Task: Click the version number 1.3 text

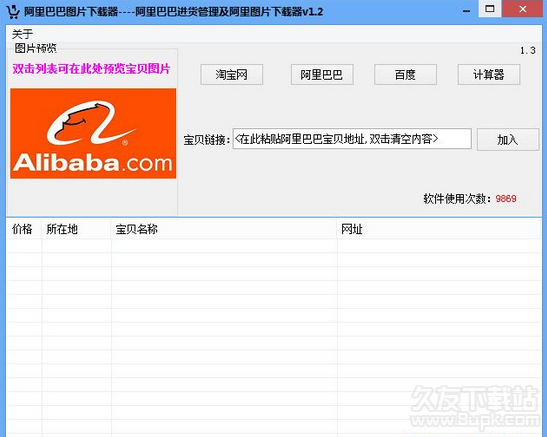Action: point(528,51)
